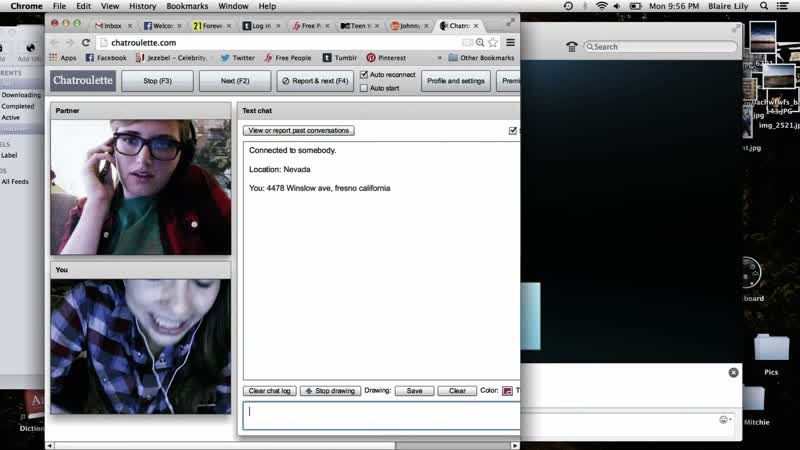
Task: Click the zoom magnifier in address bar
Action: coord(480,42)
